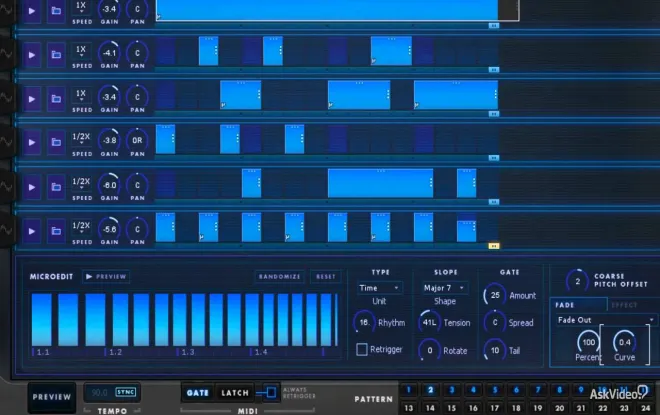Screen dimensions: 660x415
Task: Play the track with -6.0 gain
Action: coord(32,187)
